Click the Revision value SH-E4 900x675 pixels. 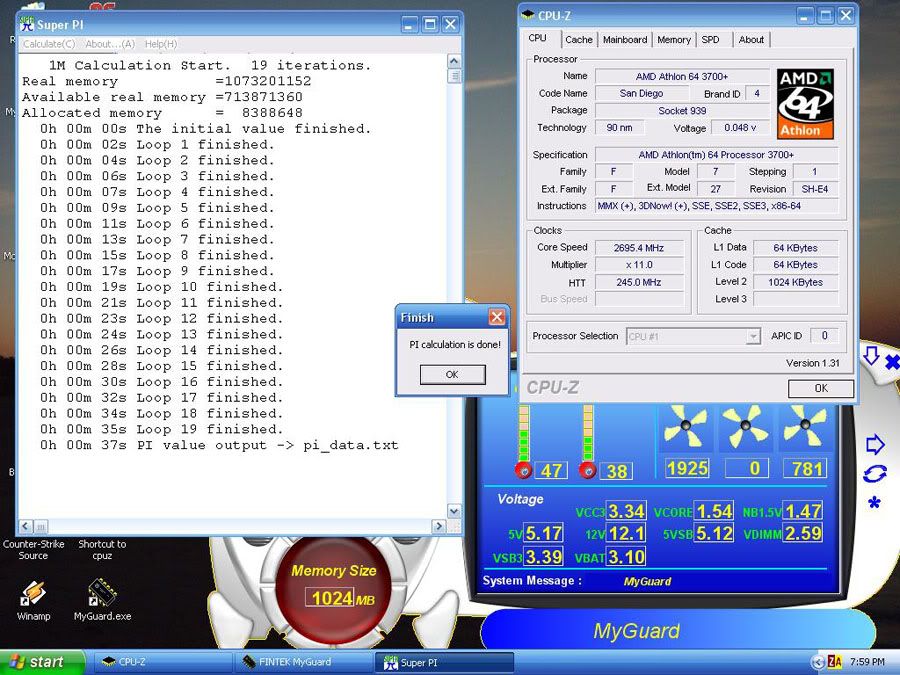(815, 189)
